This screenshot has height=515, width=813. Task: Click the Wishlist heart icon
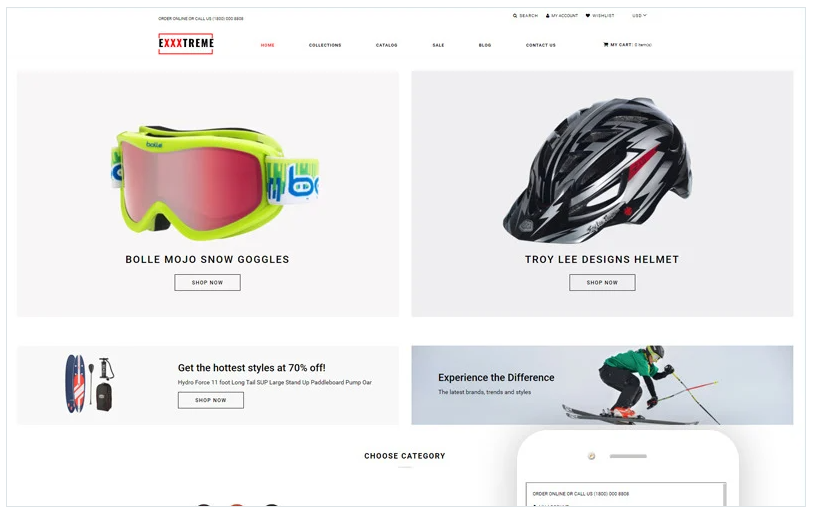pyautogui.click(x=587, y=16)
